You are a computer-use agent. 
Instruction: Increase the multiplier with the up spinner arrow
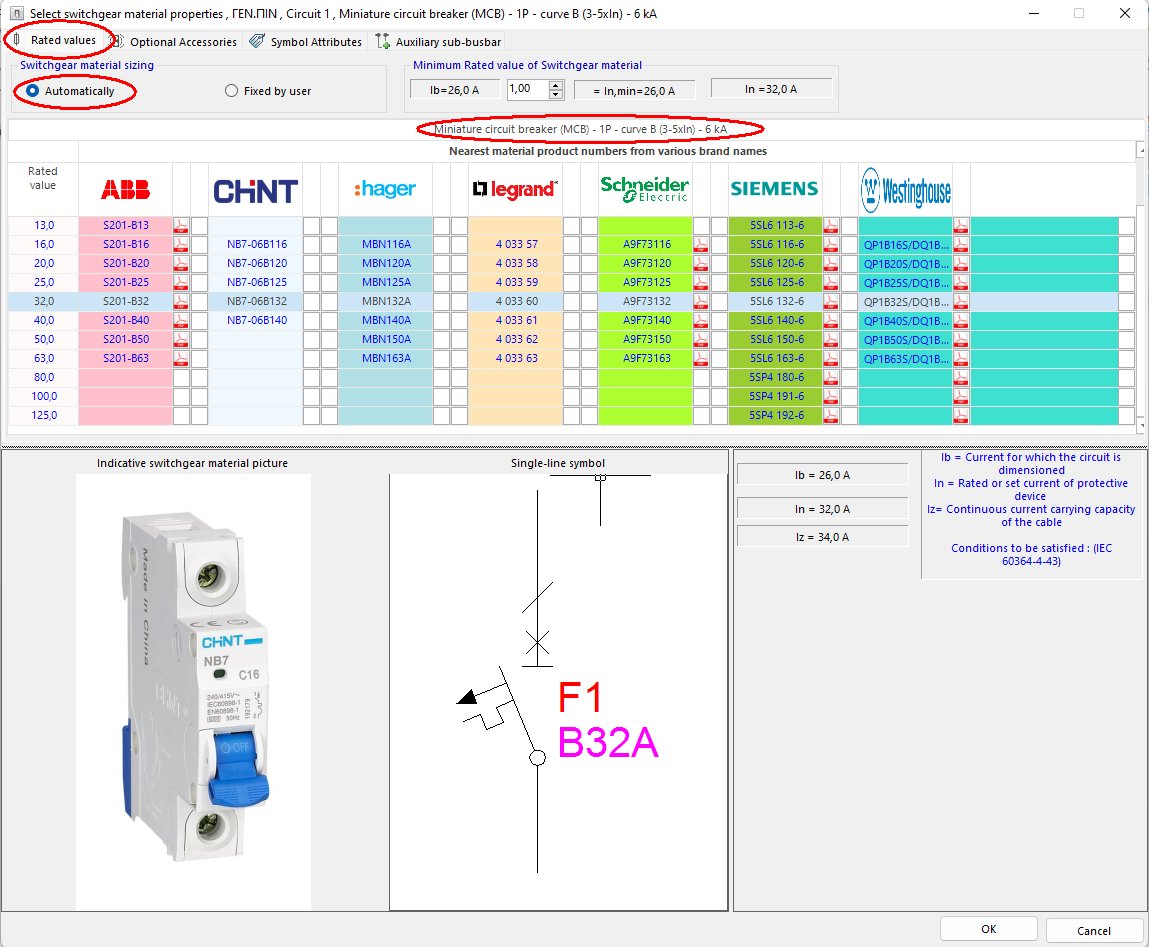click(555, 84)
